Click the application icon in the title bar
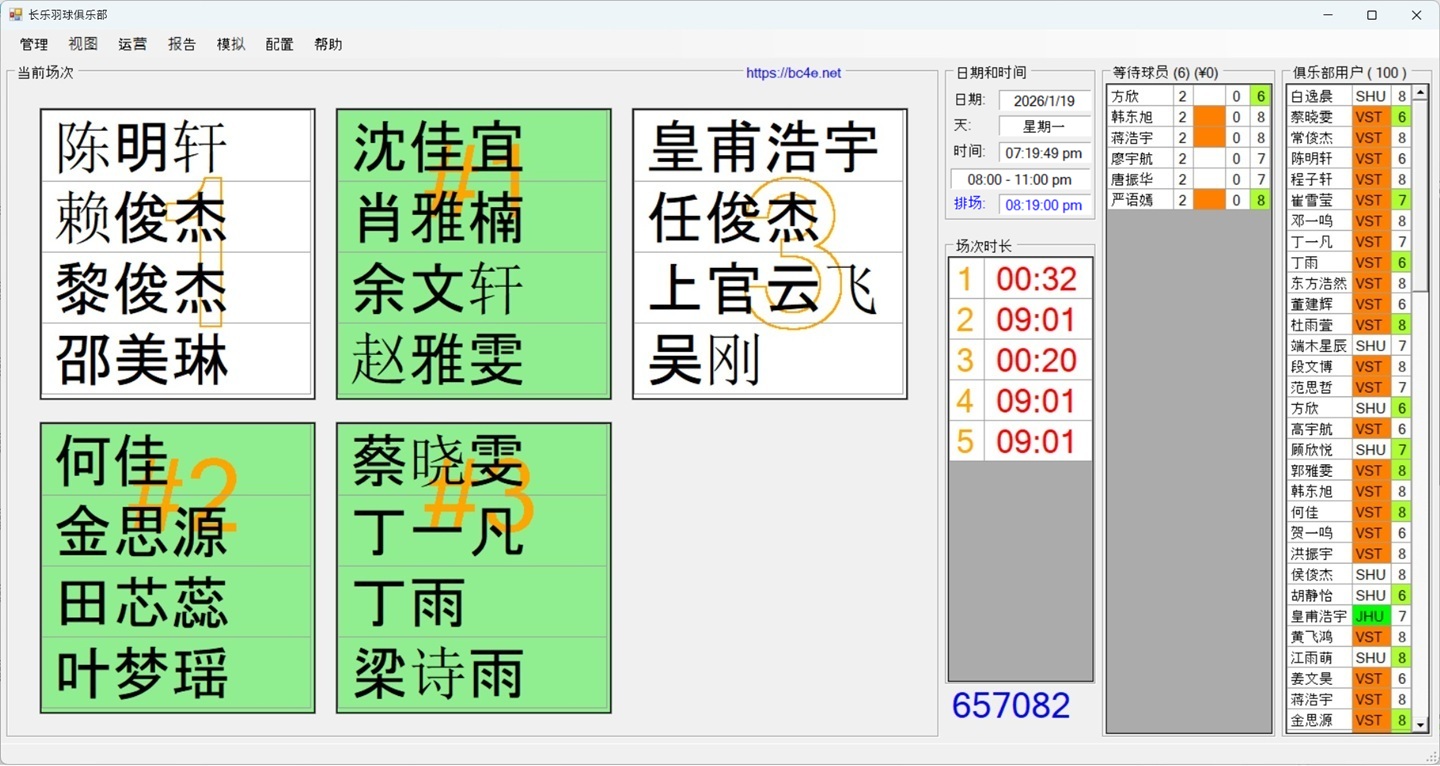The height and width of the screenshot is (766, 1440). pos(13,14)
